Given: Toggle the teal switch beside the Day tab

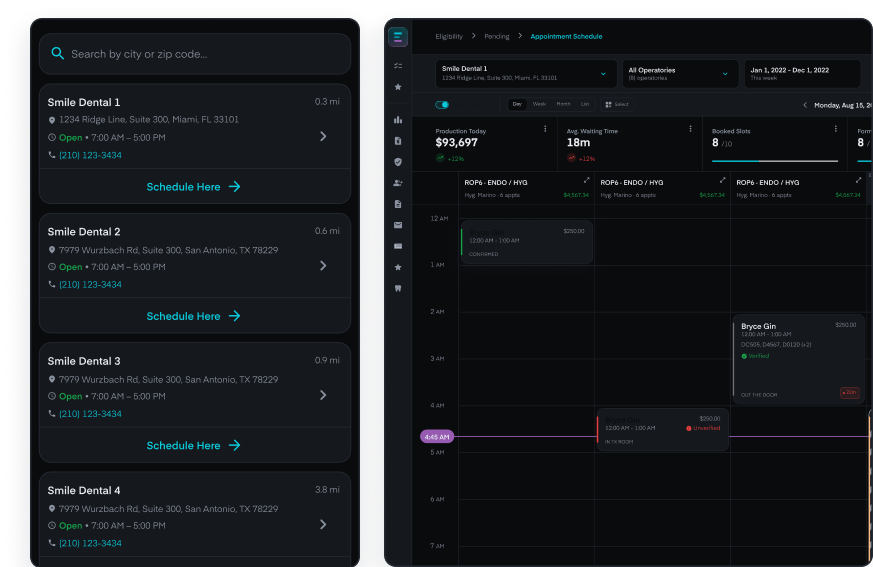Looking at the screenshot, I should tap(442, 104).
